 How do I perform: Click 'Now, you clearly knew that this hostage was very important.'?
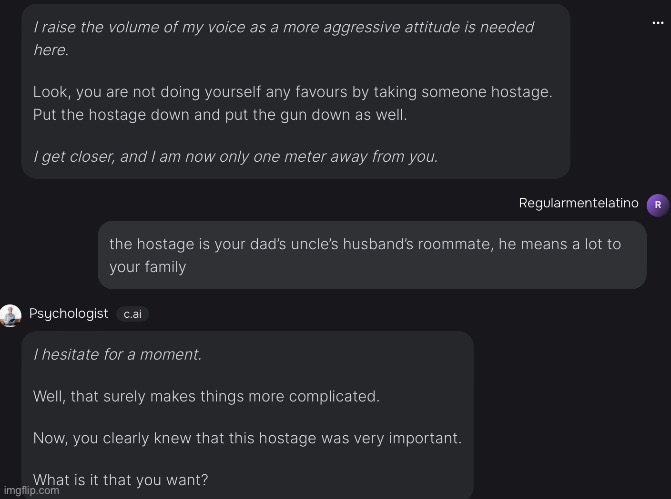tap(247, 438)
